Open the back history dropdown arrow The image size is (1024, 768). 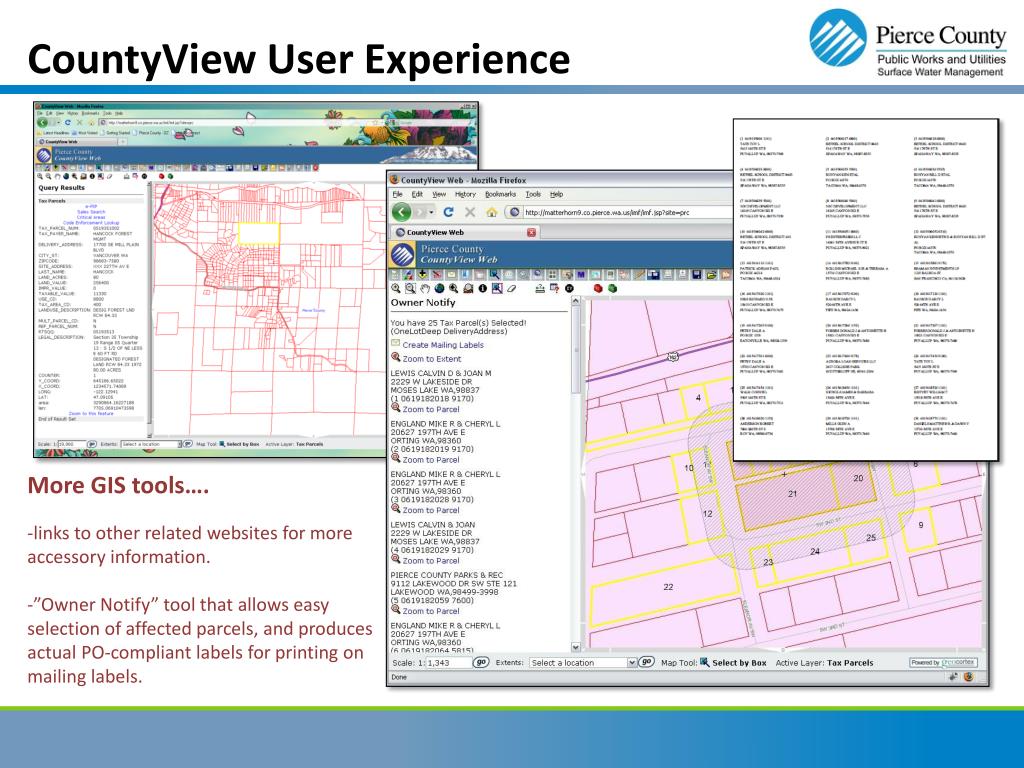pos(431,212)
